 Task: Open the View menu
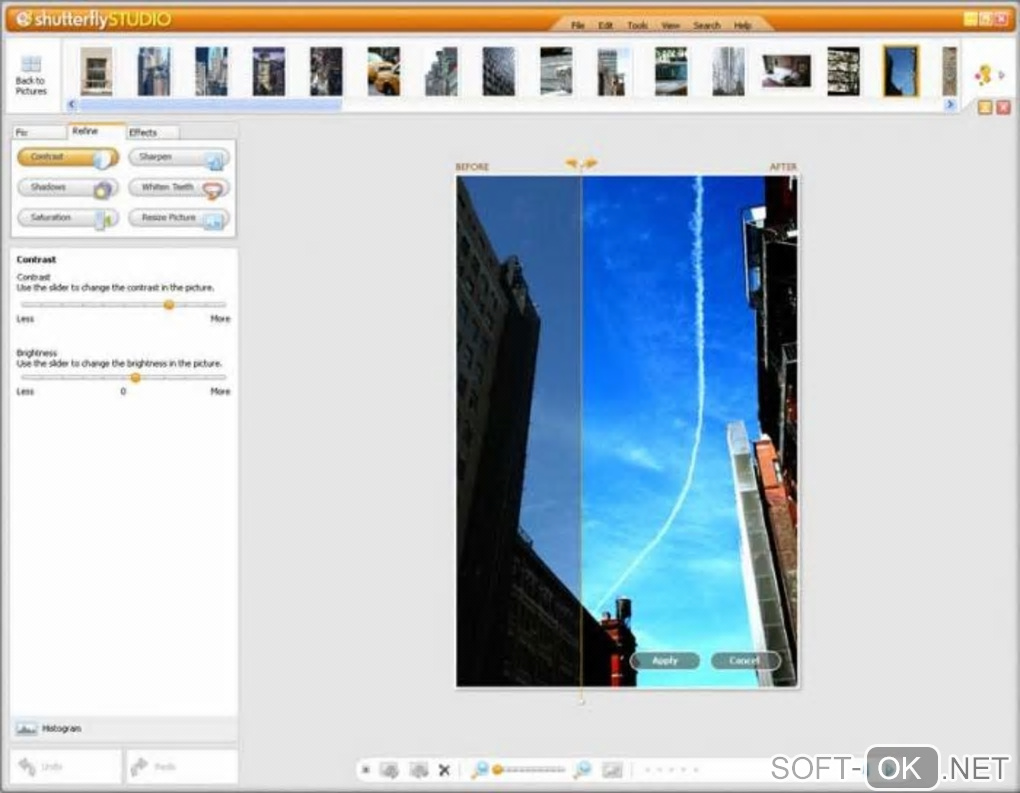click(x=671, y=25)
